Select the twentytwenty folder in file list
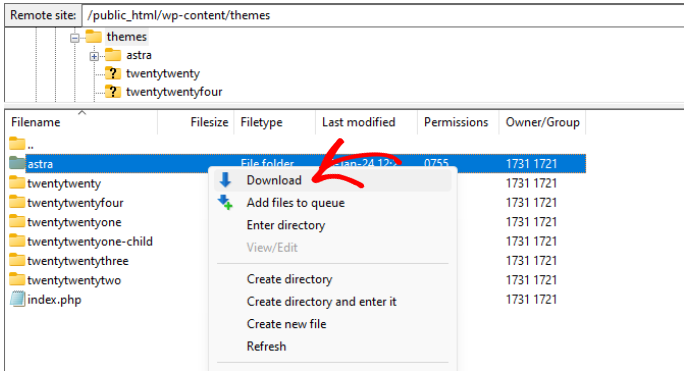The width and height of the screenshot is (688, 375). pyautogui.click(x=64, y=183)
